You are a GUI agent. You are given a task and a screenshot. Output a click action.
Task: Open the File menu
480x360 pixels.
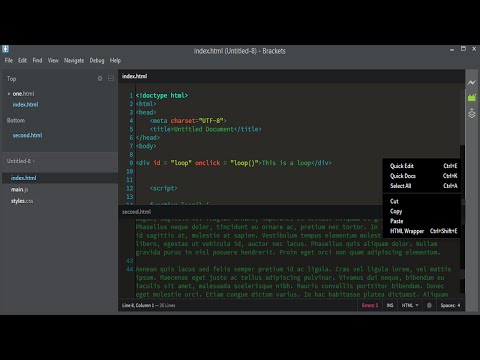[x=9, y=60]
